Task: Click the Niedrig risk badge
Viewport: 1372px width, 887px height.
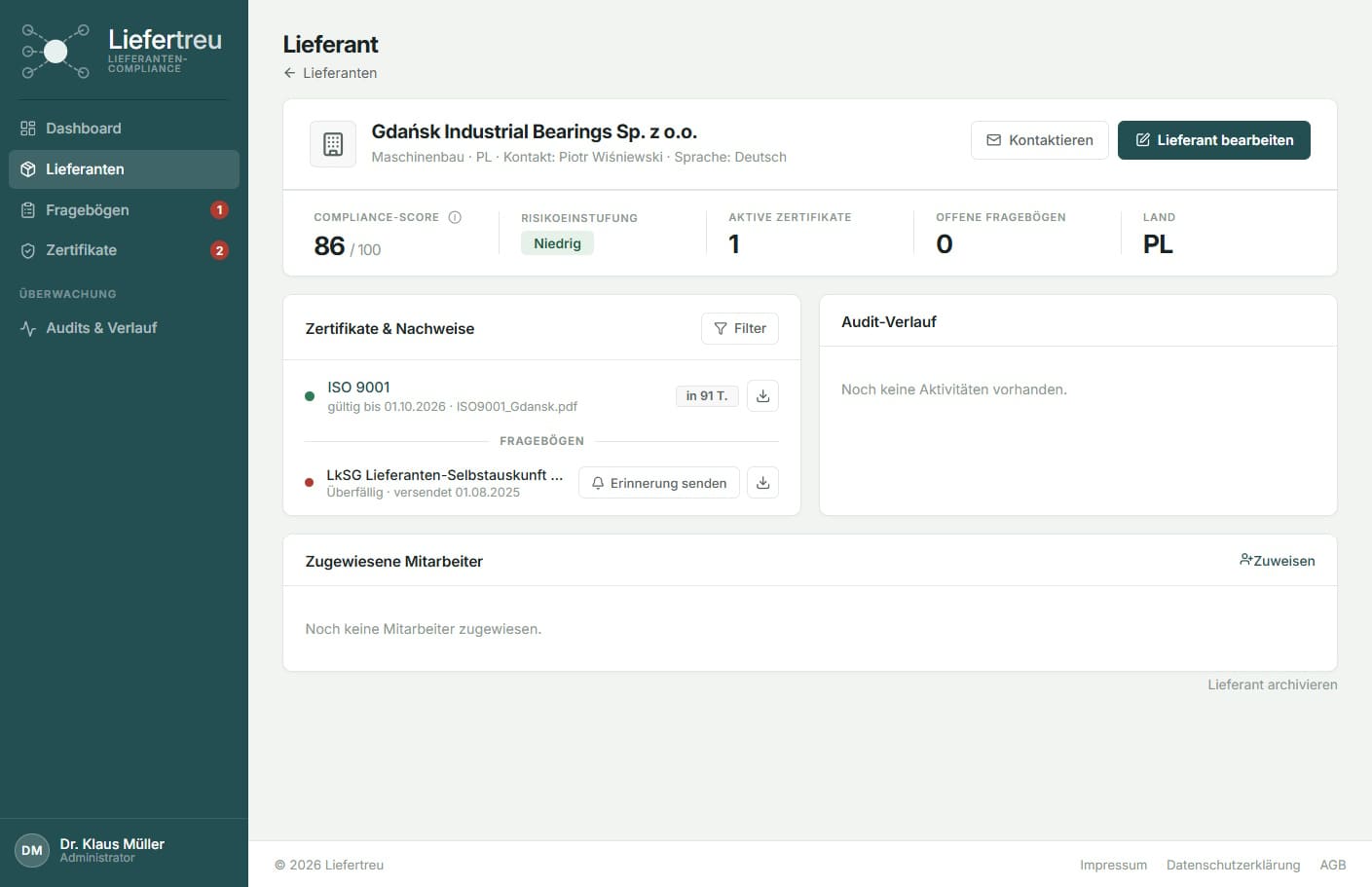Action: (x=557, y=243)
